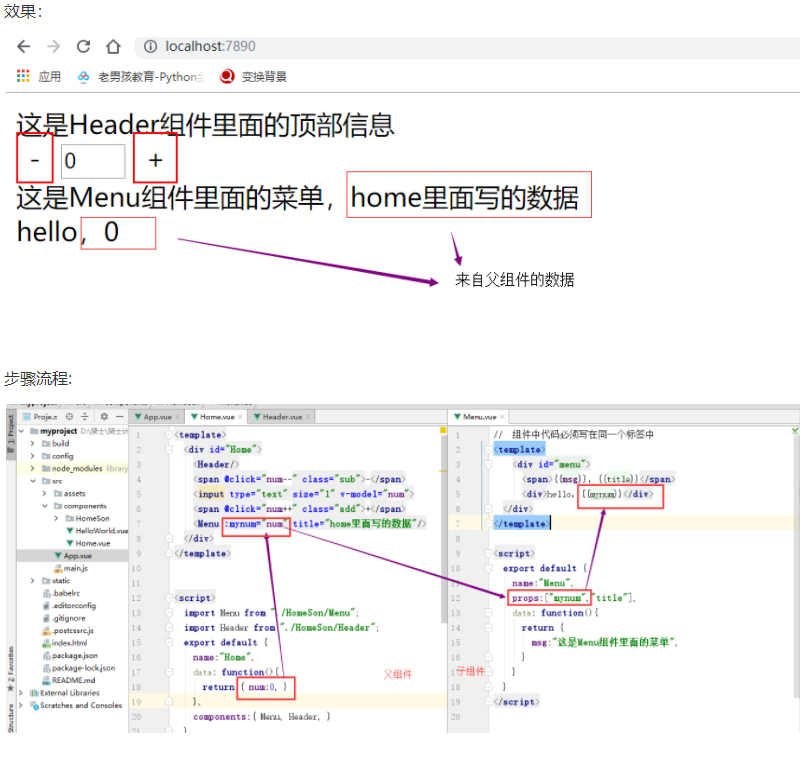Go to the browser home page
Screen dimensions: 810x773
point(113,47)
